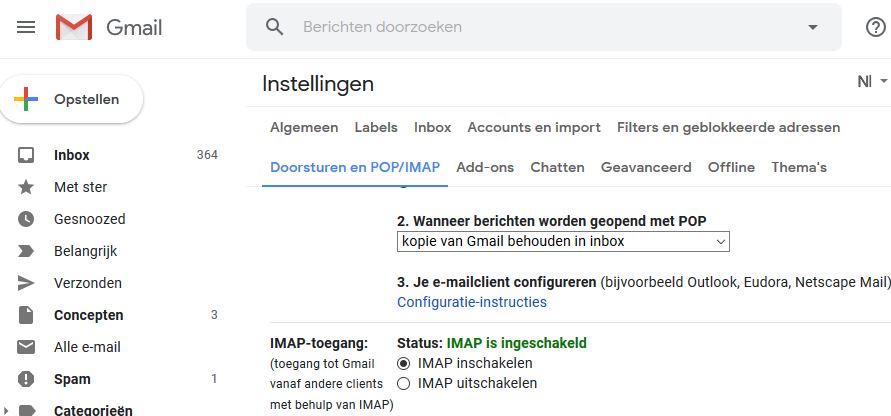Open Starred via the star icon
The image size is (891, 416).
[x=26, y=187]
